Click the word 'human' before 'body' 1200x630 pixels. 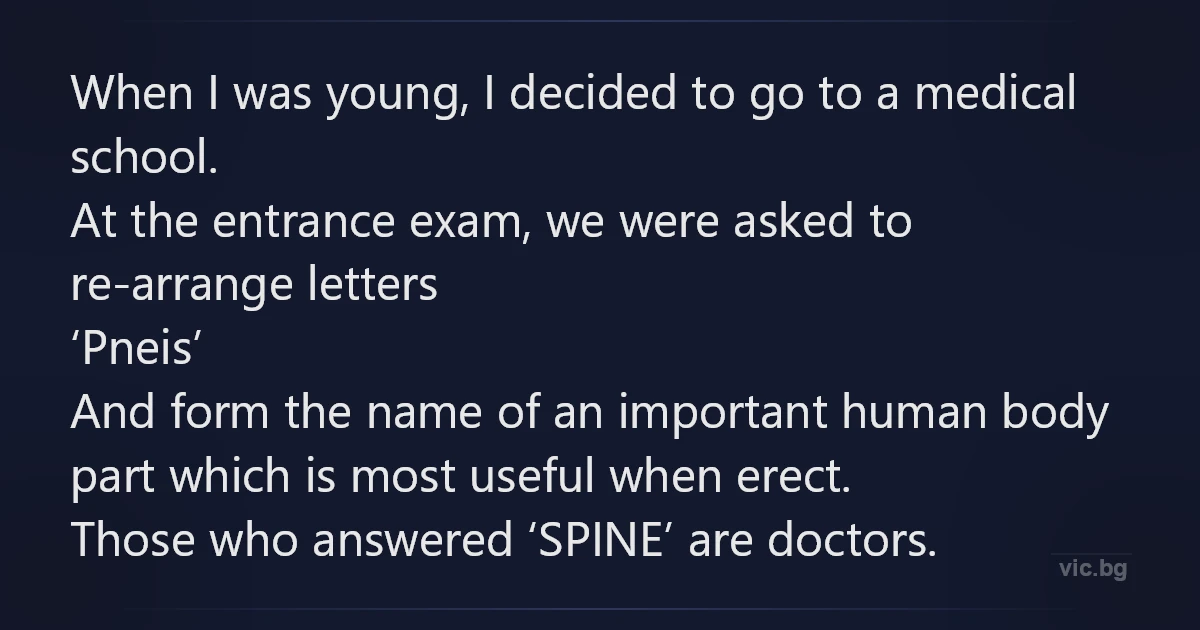click(929, 414)
